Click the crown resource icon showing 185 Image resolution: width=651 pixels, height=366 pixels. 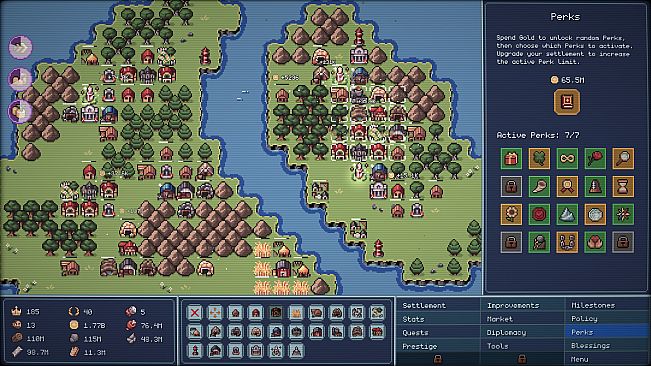point(16,311)
